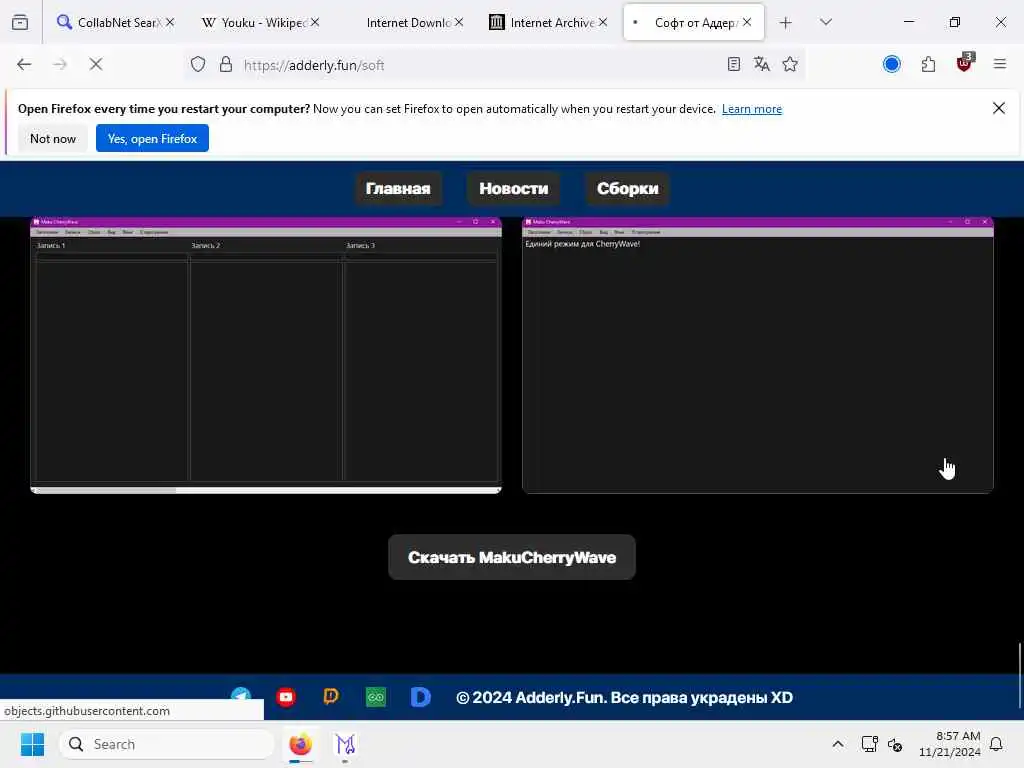Open clock showing 8:57 AM
This screenshot has width=1024, height=768.
point(950,744)
